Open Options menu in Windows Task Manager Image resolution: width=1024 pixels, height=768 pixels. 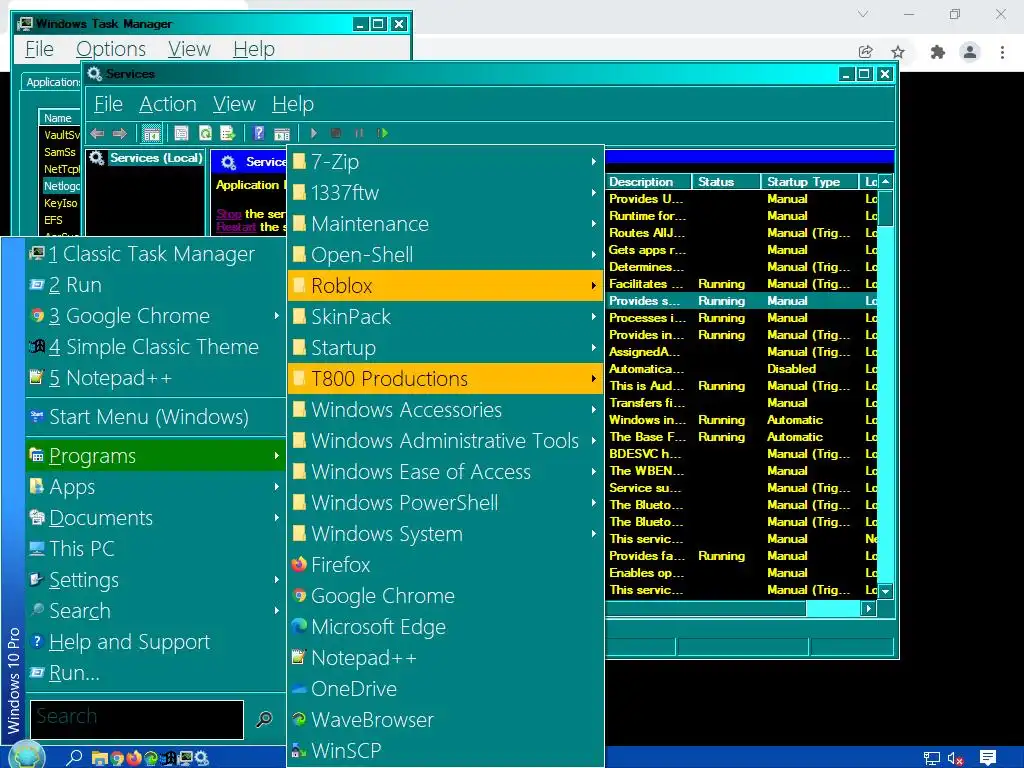[x=111, y=49]
